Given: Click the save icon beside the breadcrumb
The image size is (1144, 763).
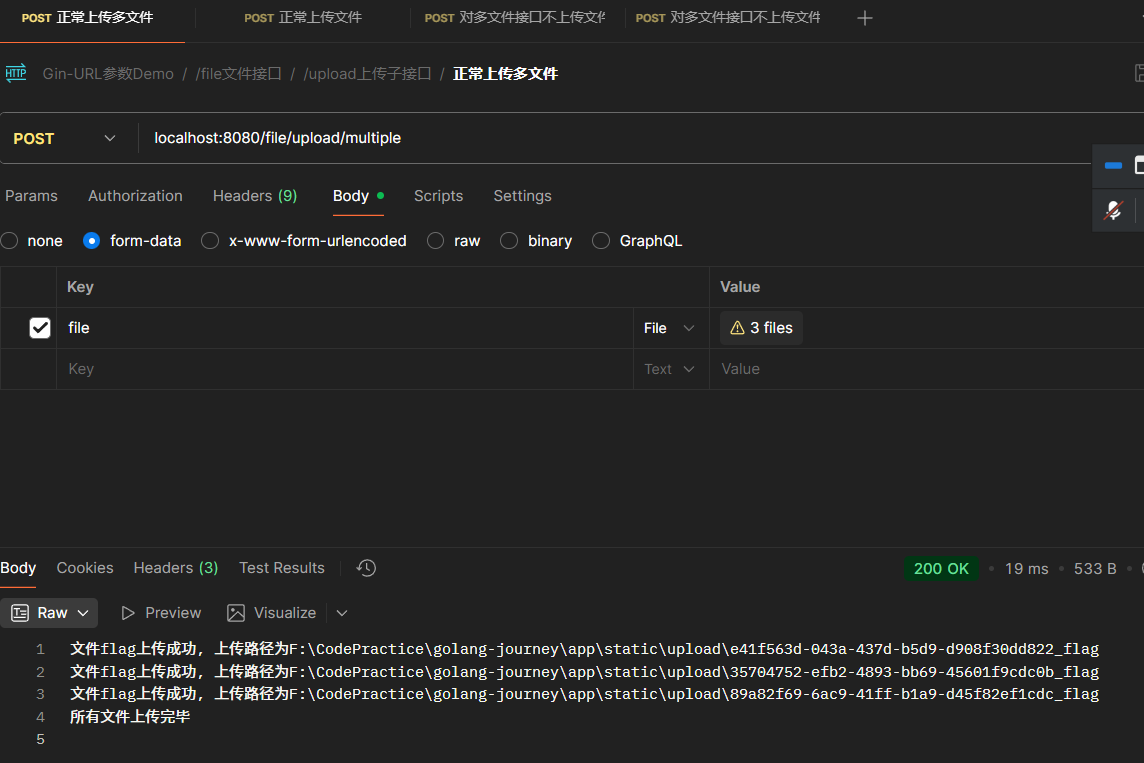Looking at the screenshot, I should click(1138, 73).
